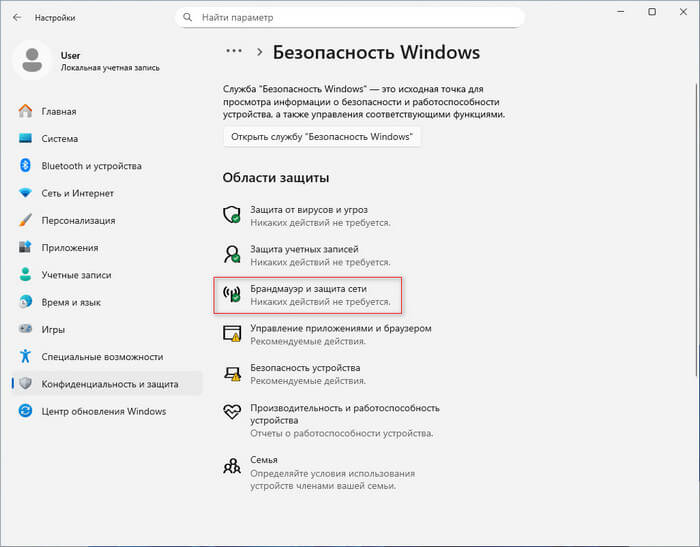The width and height of the screenshot is (700, 547).
Task: Open Сеть и Интернет section
Action: pyautogui.click(x=77, y=193)
